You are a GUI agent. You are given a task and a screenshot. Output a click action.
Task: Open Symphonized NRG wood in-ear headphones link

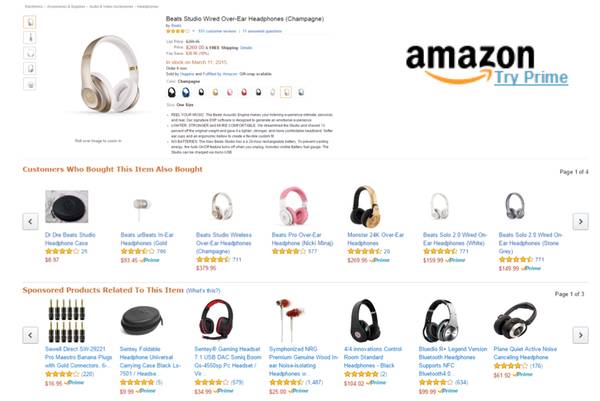click(x=303, y=361)
